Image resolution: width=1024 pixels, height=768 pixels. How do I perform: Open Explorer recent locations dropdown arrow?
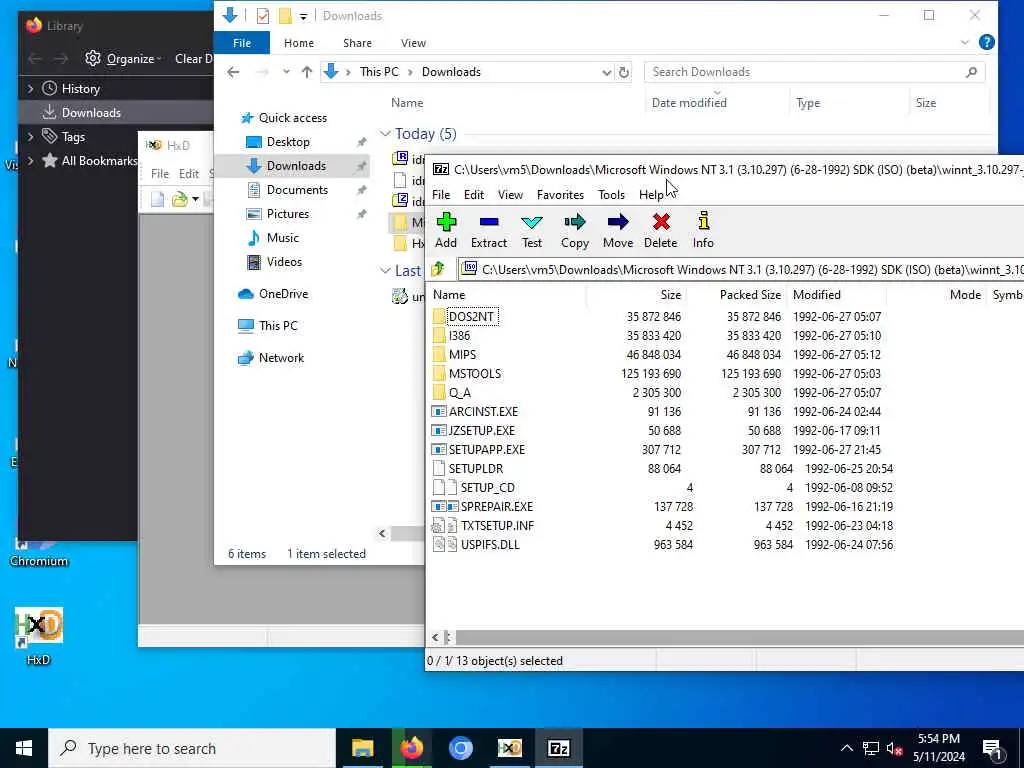pyautogui.click(x=286, y=72)
